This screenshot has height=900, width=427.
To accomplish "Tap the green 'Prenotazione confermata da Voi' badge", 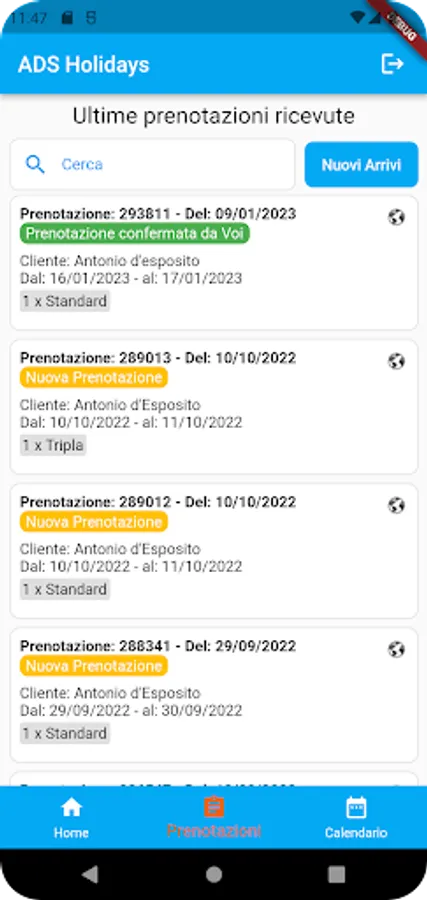I will (135, 234).
